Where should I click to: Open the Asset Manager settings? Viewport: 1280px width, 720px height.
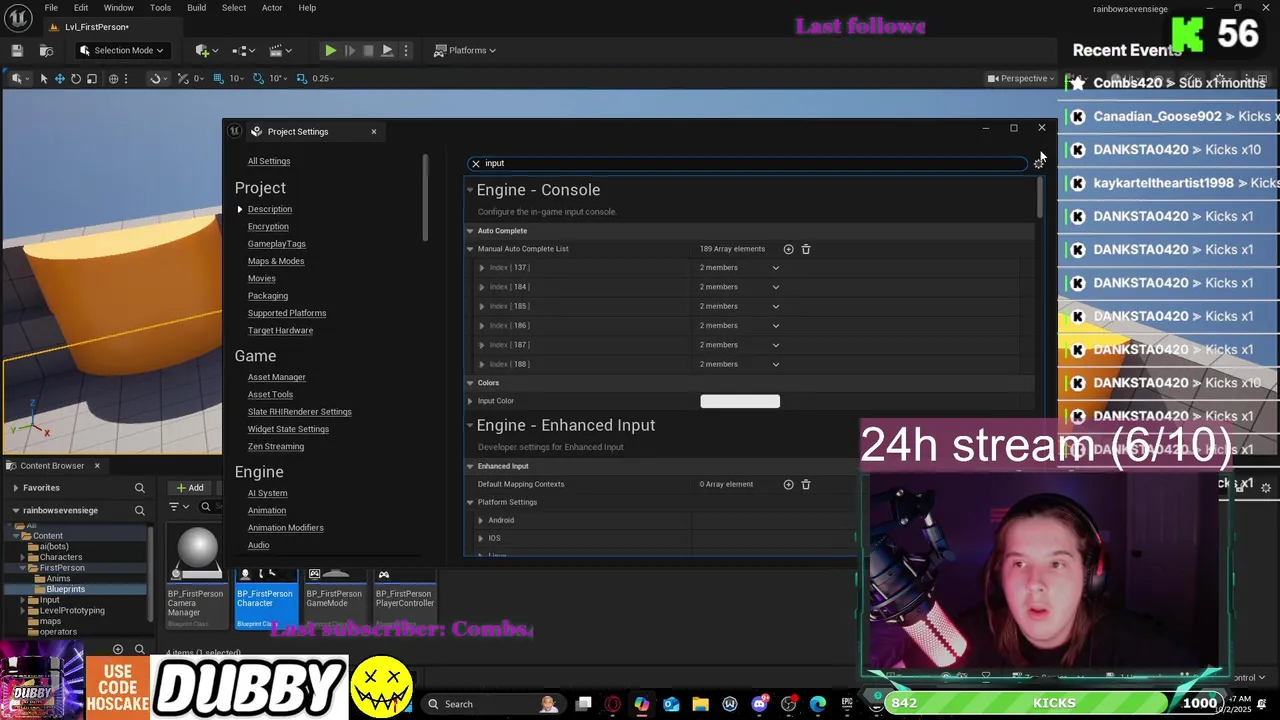(277, 377)
